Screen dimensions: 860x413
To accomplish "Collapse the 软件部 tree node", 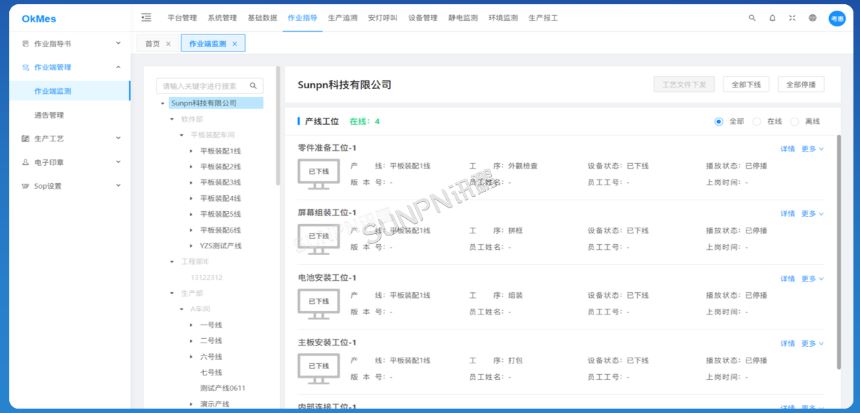I will [x=172, y=118].
